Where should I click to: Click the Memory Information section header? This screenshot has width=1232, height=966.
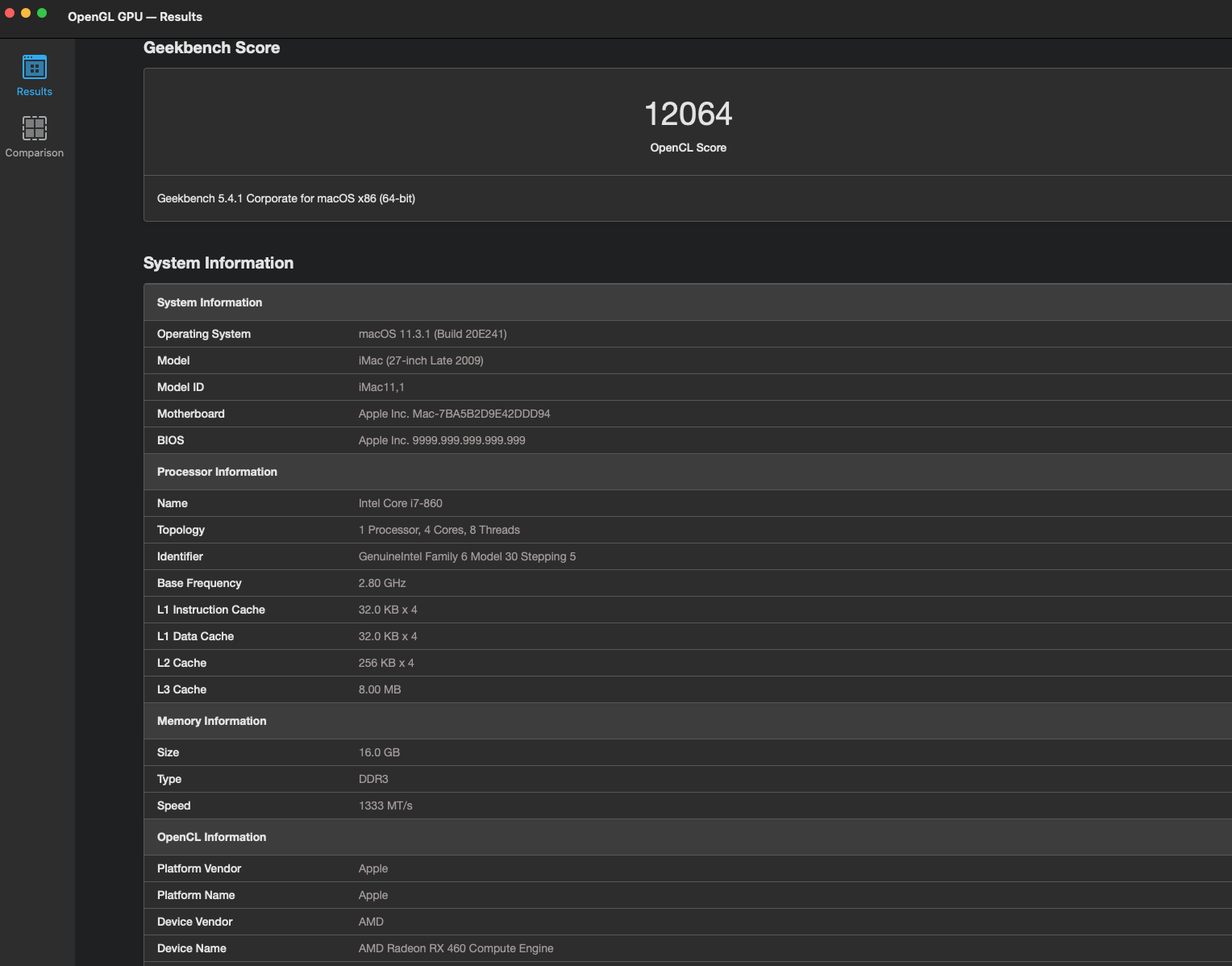211,721
